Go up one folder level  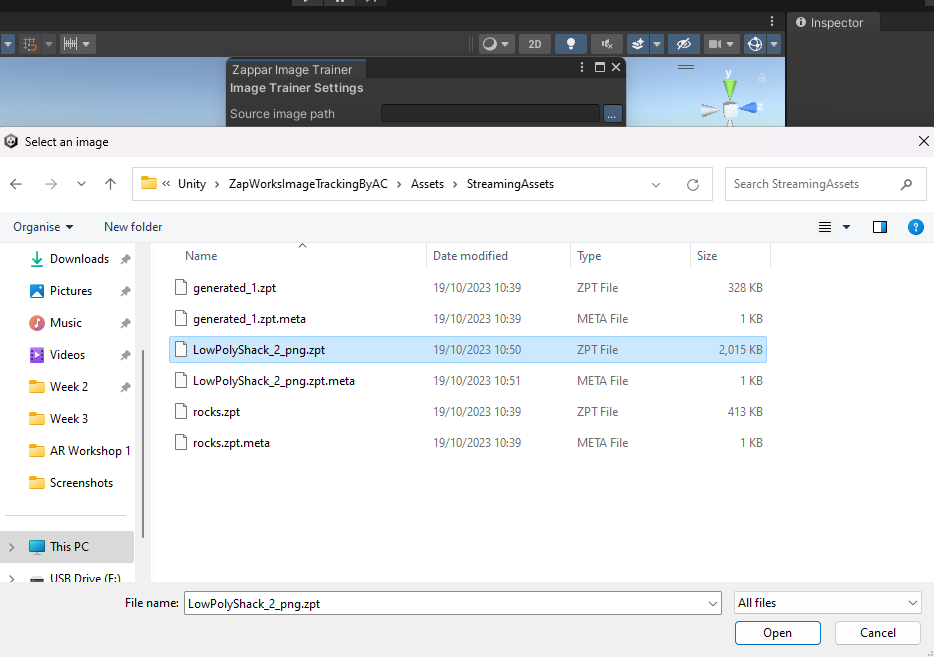click(110, 184)
